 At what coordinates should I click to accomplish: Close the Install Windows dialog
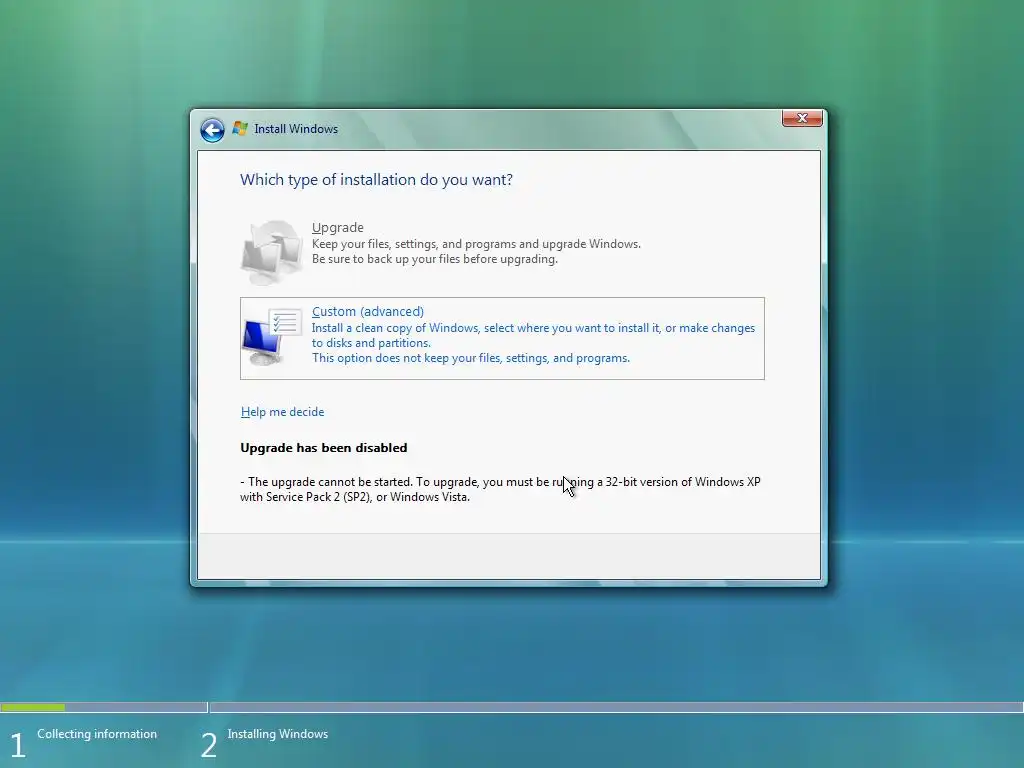802,118
